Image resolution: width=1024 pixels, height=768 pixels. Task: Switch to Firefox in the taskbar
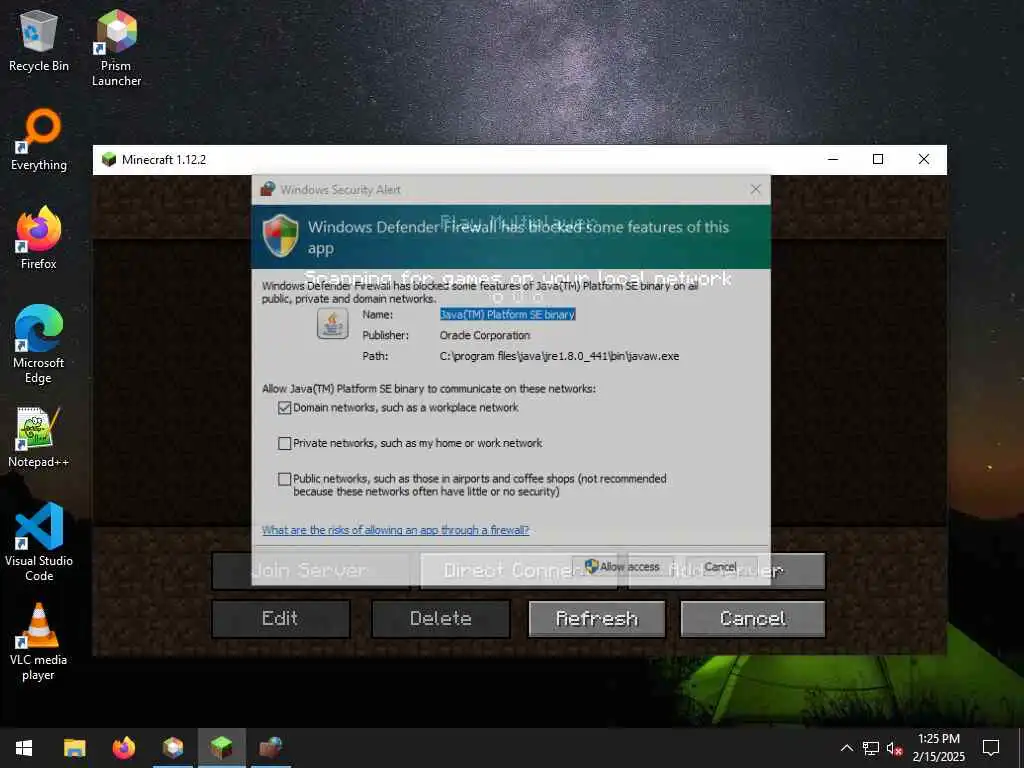point(123,748)
